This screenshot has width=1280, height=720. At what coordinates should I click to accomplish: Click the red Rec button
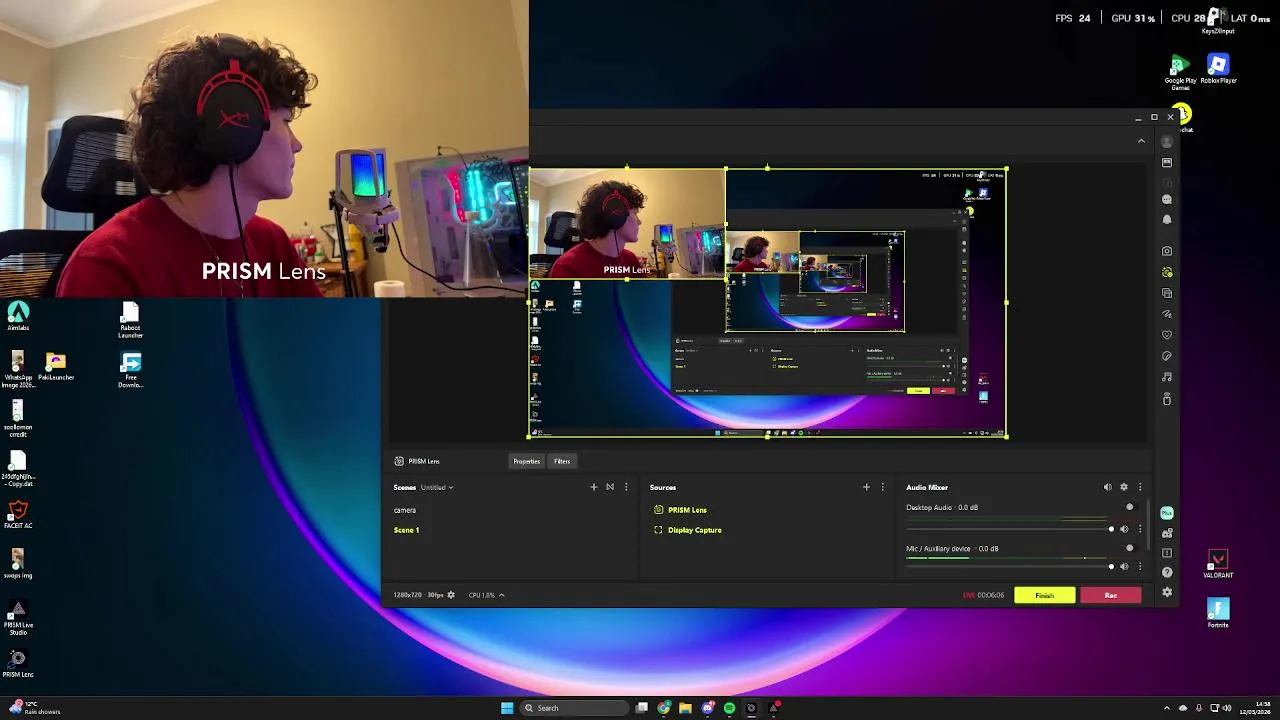(x=1110, y=595)
